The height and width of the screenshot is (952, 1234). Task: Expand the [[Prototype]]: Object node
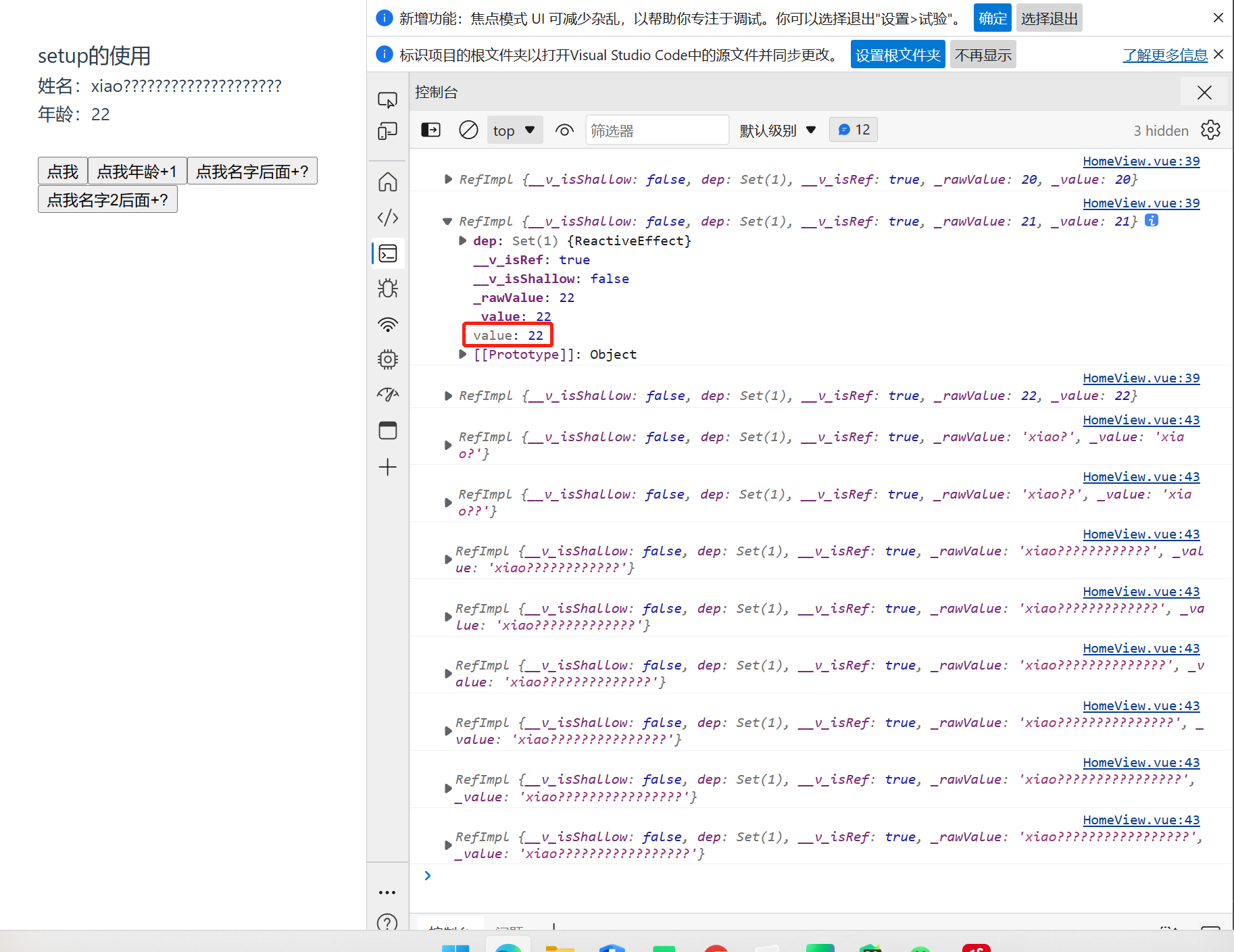pyautogui.click(x=462, y=354)
